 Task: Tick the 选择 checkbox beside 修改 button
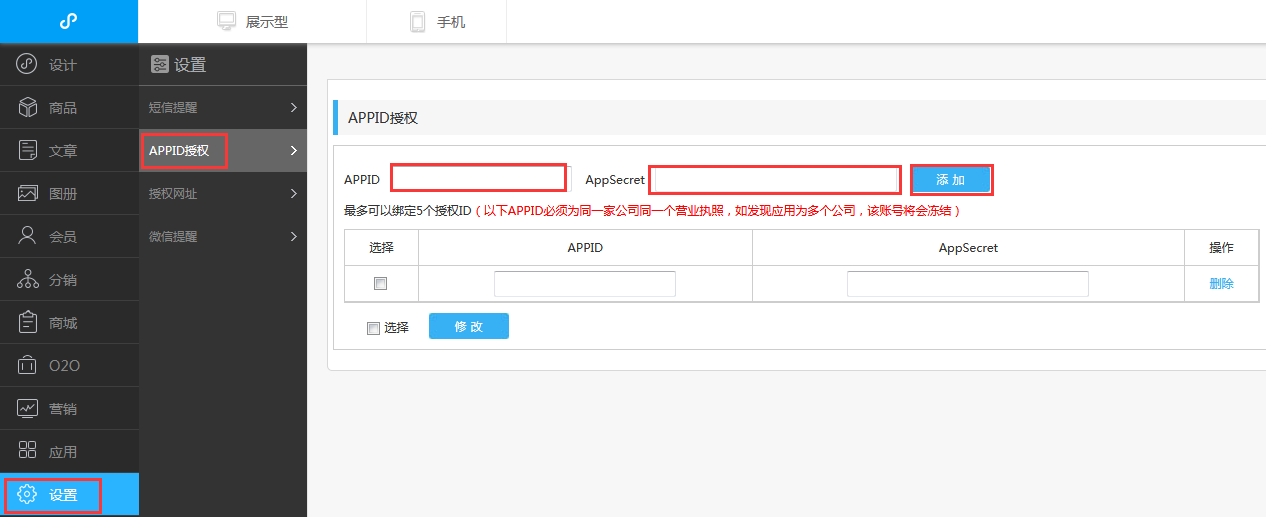(373, 328)
